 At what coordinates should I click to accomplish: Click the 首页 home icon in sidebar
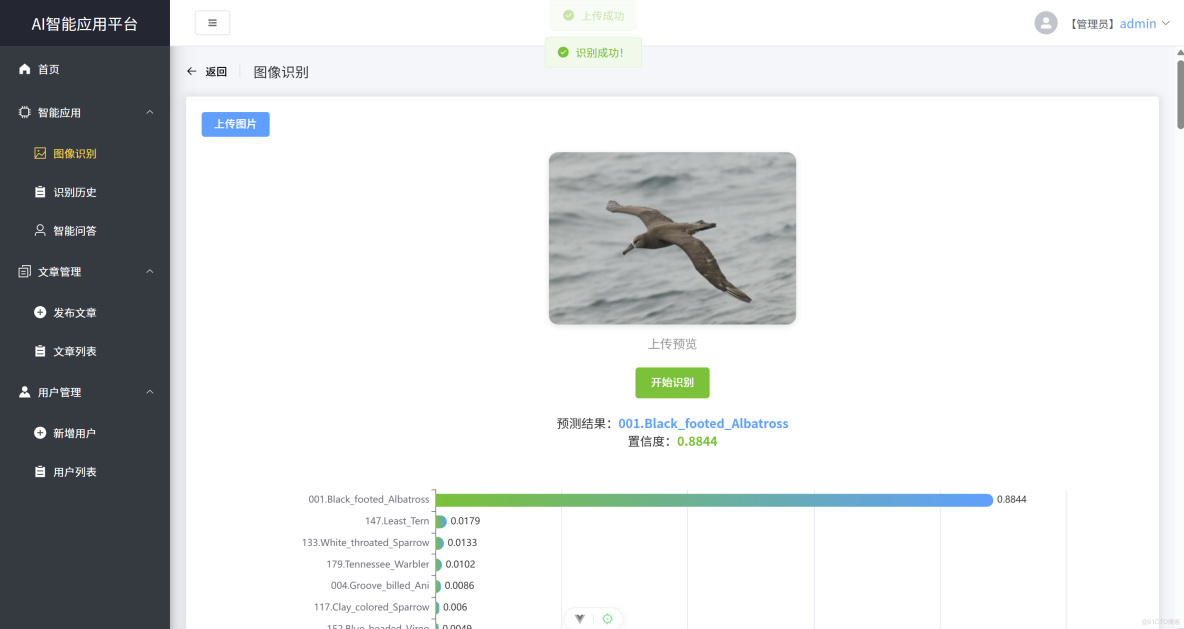coord(24,69)
